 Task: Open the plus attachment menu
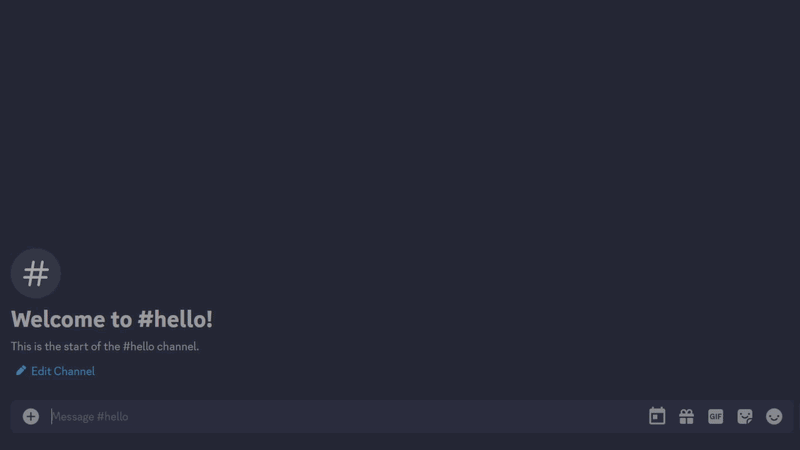[31, 416]
